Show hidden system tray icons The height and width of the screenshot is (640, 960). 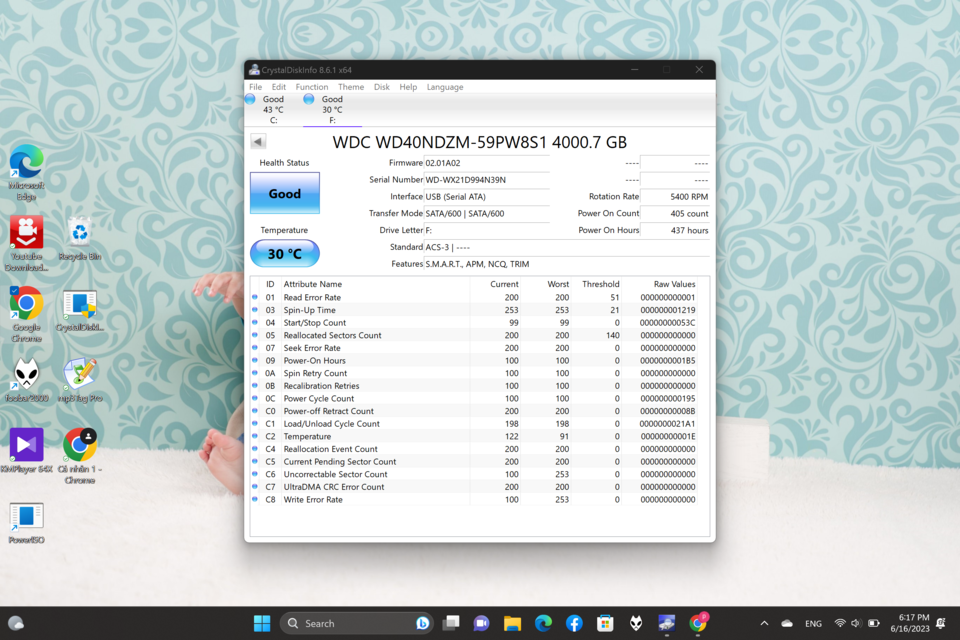[764, 623]
